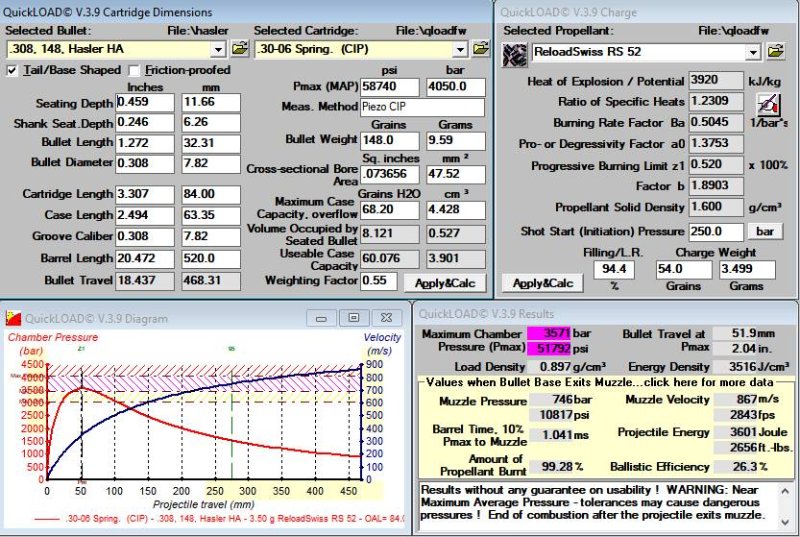Click Bullet Travel 18.437 inches value
This screenshot has width=800, height=537.
pyautogui.click(x=145, y=281)
